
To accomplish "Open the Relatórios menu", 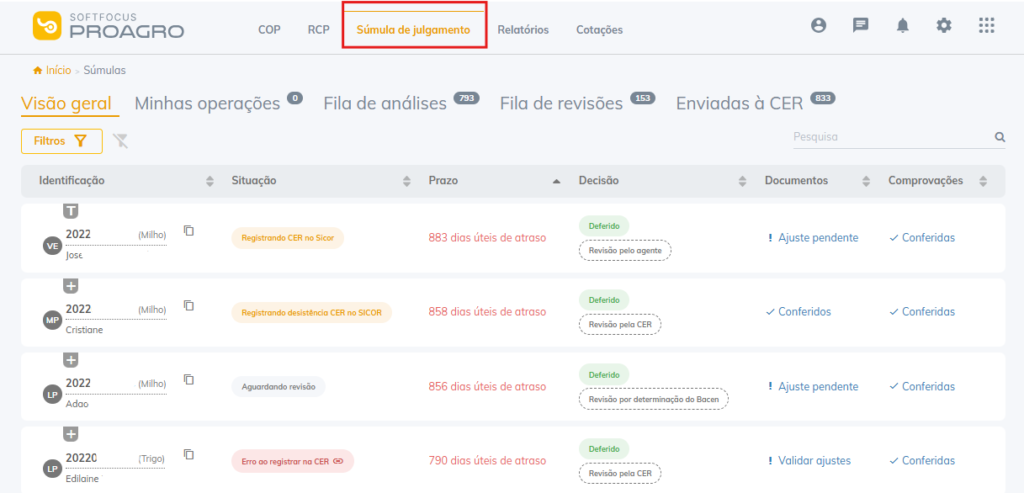I will point(523,30).
